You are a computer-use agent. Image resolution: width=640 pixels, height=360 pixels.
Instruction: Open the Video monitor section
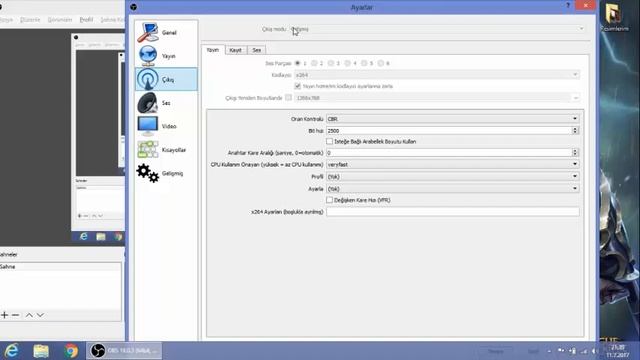tap(166, 126)
